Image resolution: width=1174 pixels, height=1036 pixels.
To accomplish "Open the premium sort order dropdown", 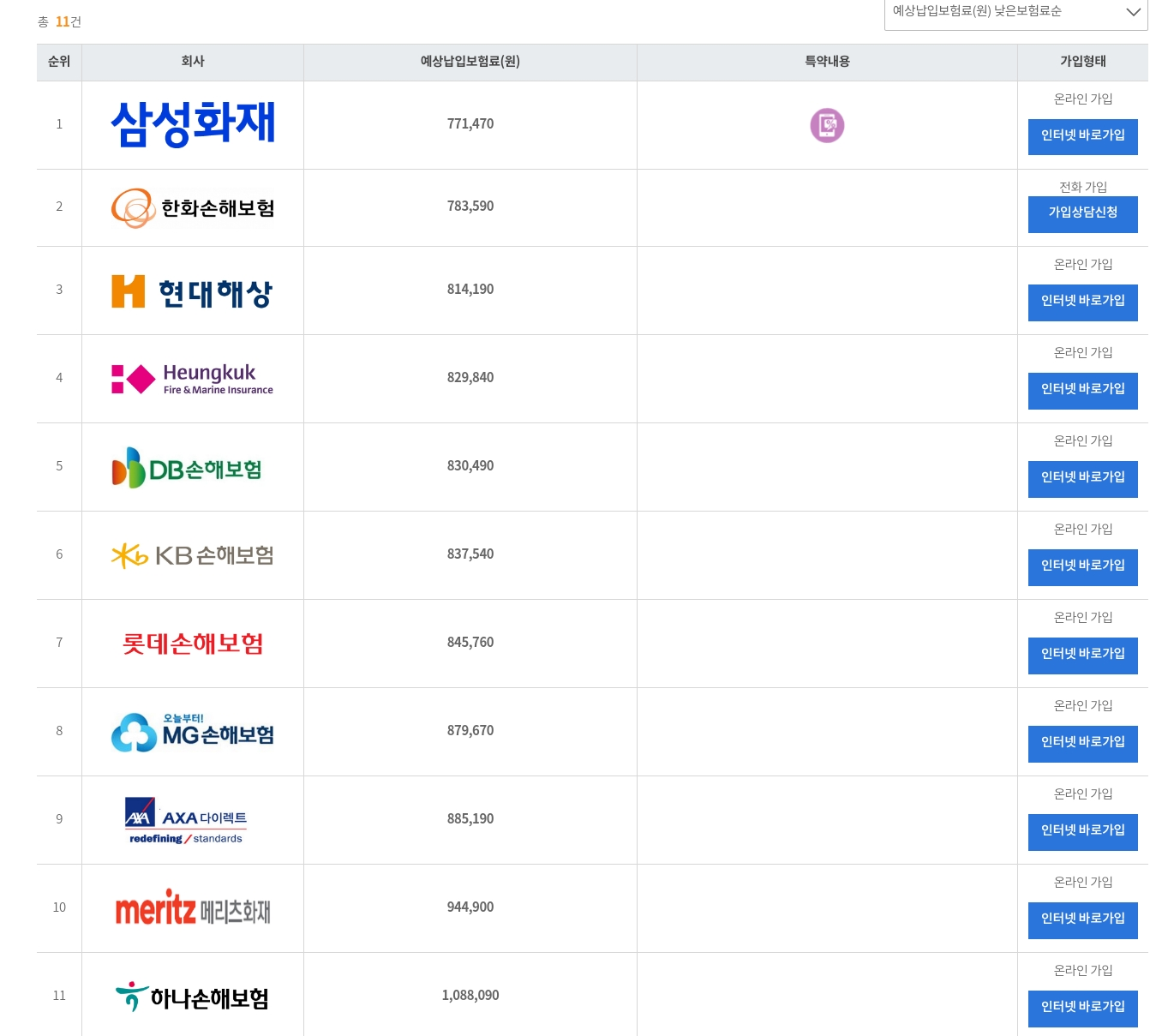I will pos(1015,12).
